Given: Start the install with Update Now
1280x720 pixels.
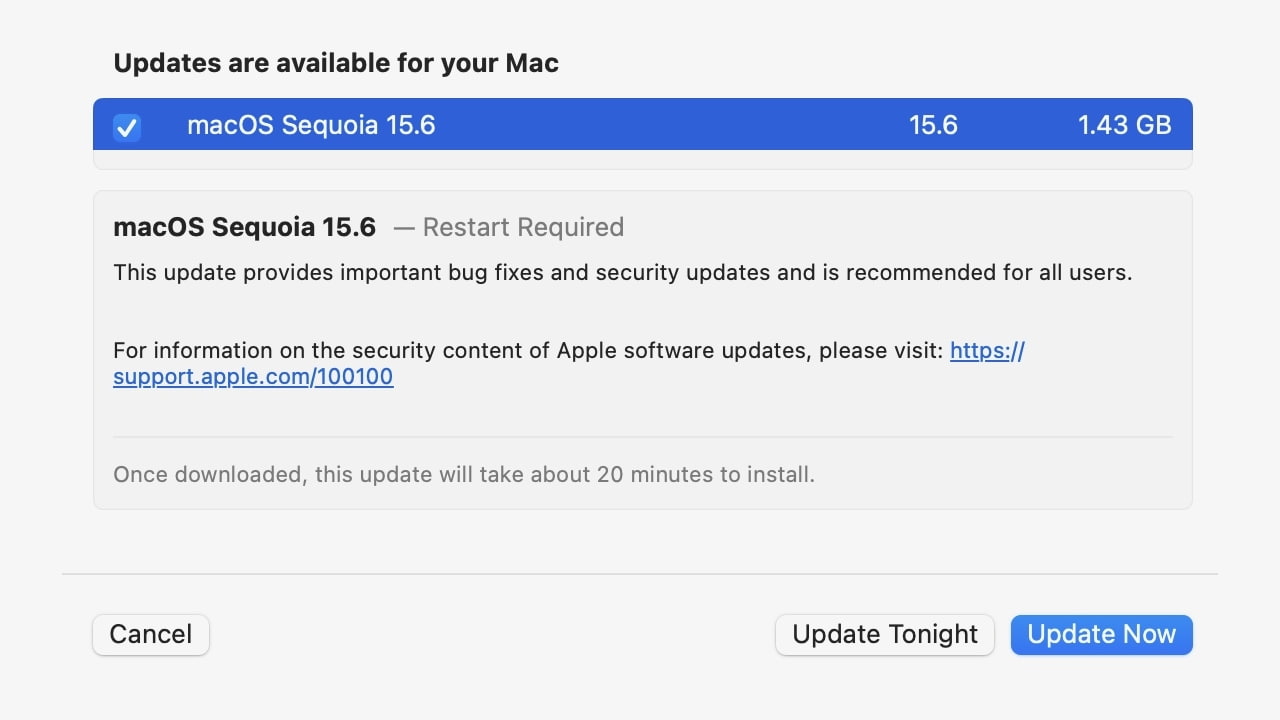Looking at the screenshot, I should (1101, 634).
